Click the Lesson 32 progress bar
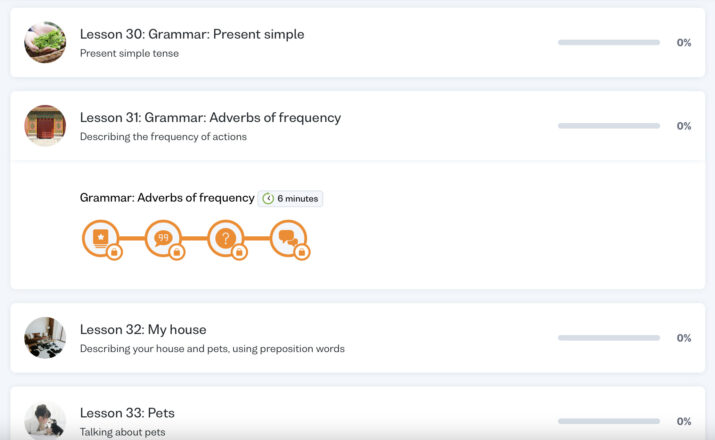 [x=609, y=338]
